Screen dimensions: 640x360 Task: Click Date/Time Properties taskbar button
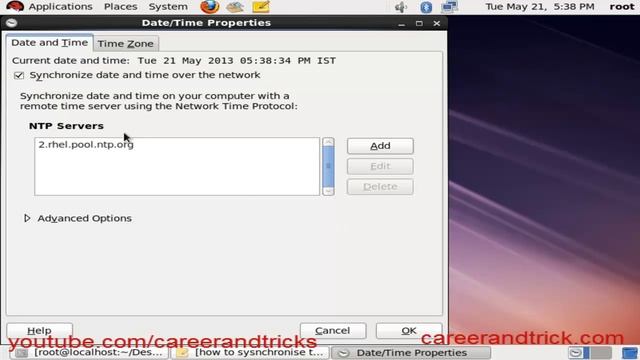point(411,353)
